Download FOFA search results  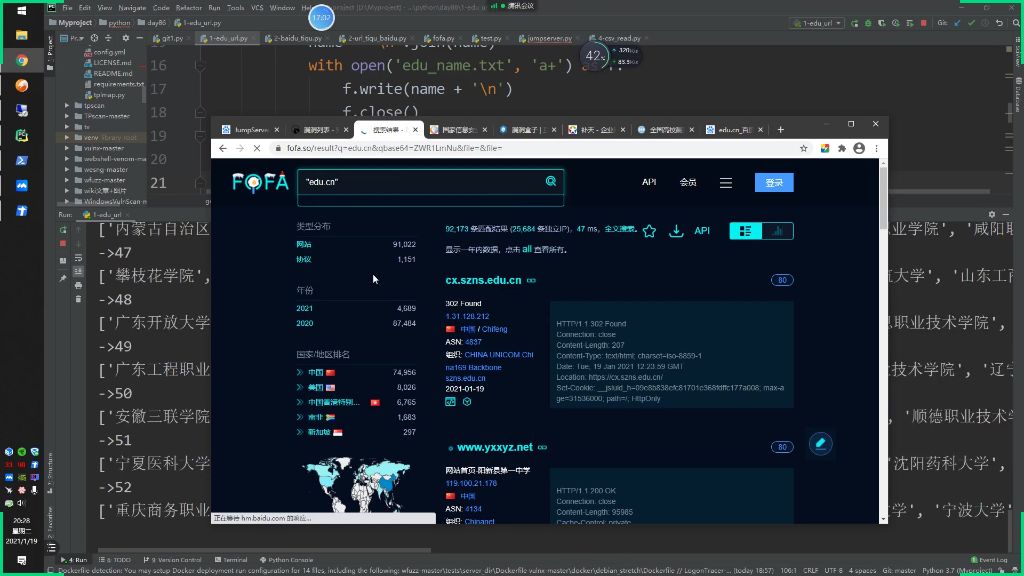pos(676,231)
